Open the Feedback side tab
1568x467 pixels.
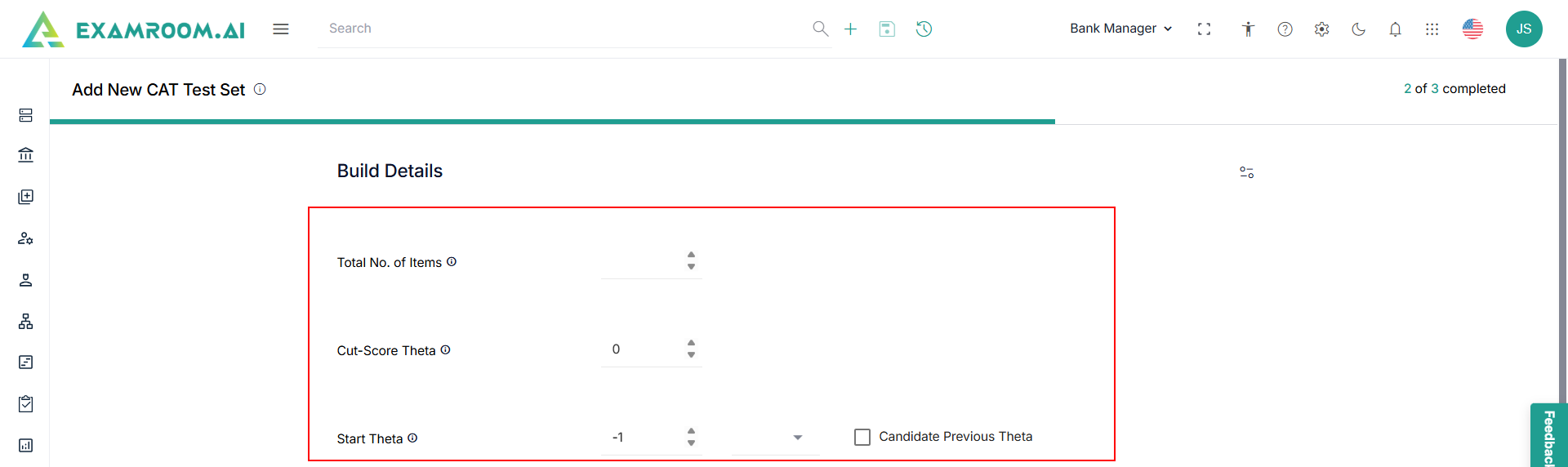point(1548,437)
